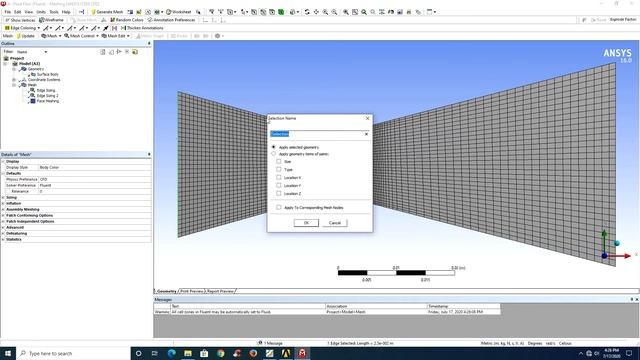640x360 pixels.
Task: Expand the Assembly Meshing section
Action: 3,209
